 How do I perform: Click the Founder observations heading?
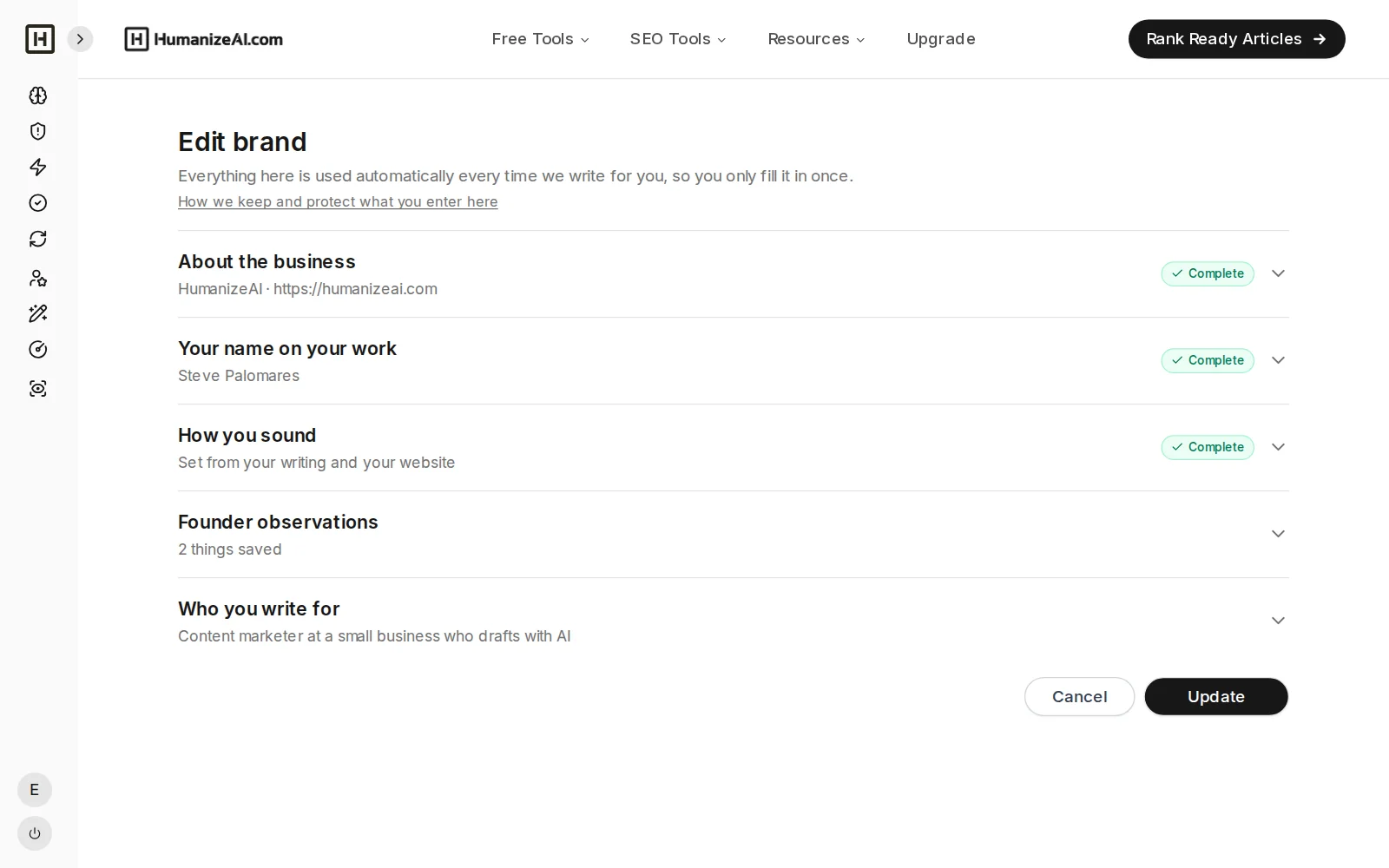pyautogui.click(x=278, y=522)
